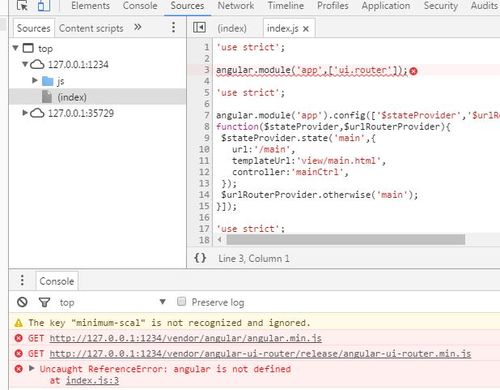Toggle the console filter funnel icon
Image resolution: width=500 pixels, height=390 pixels.
point(44,302)
